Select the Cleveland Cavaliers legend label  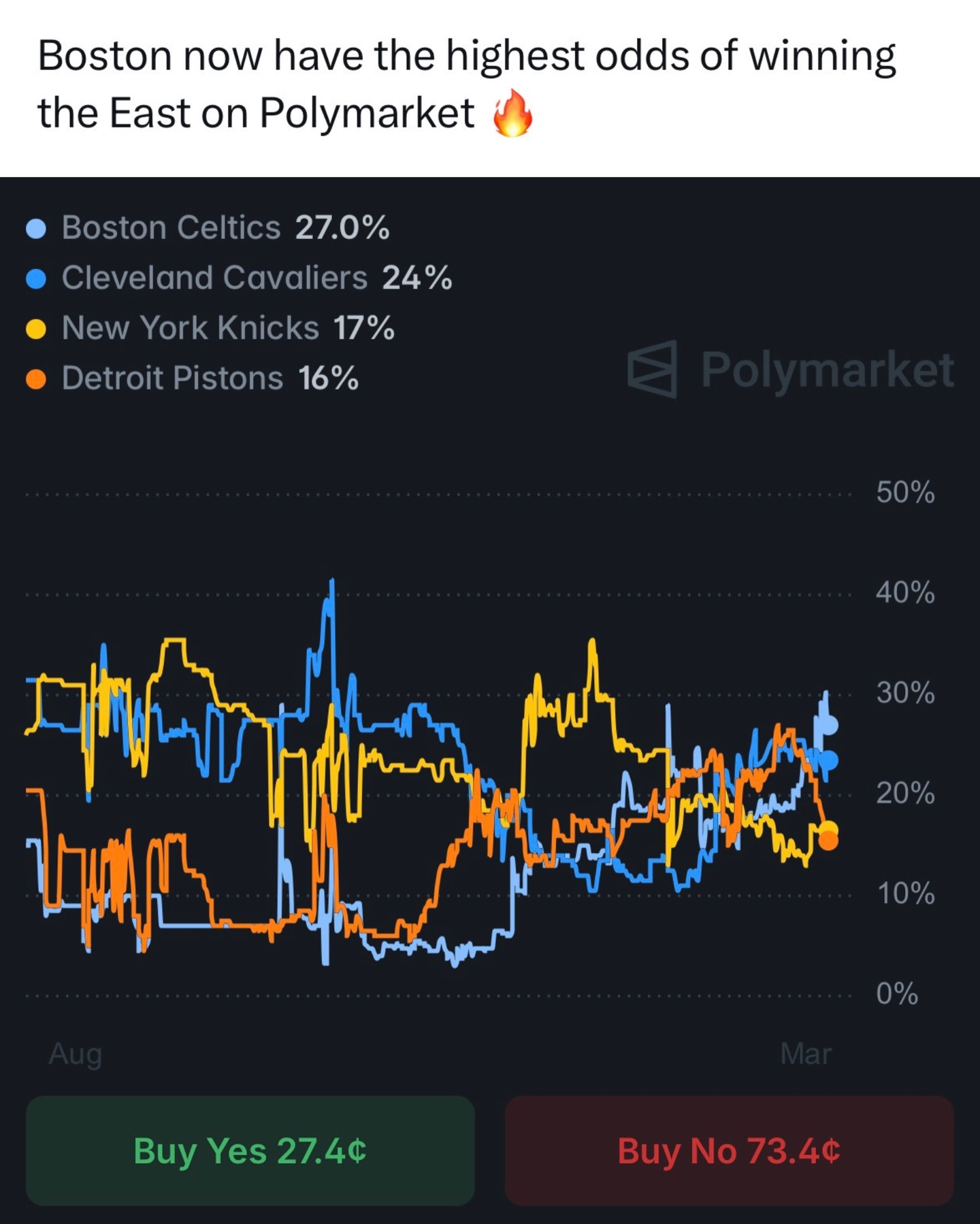[214, 278]
